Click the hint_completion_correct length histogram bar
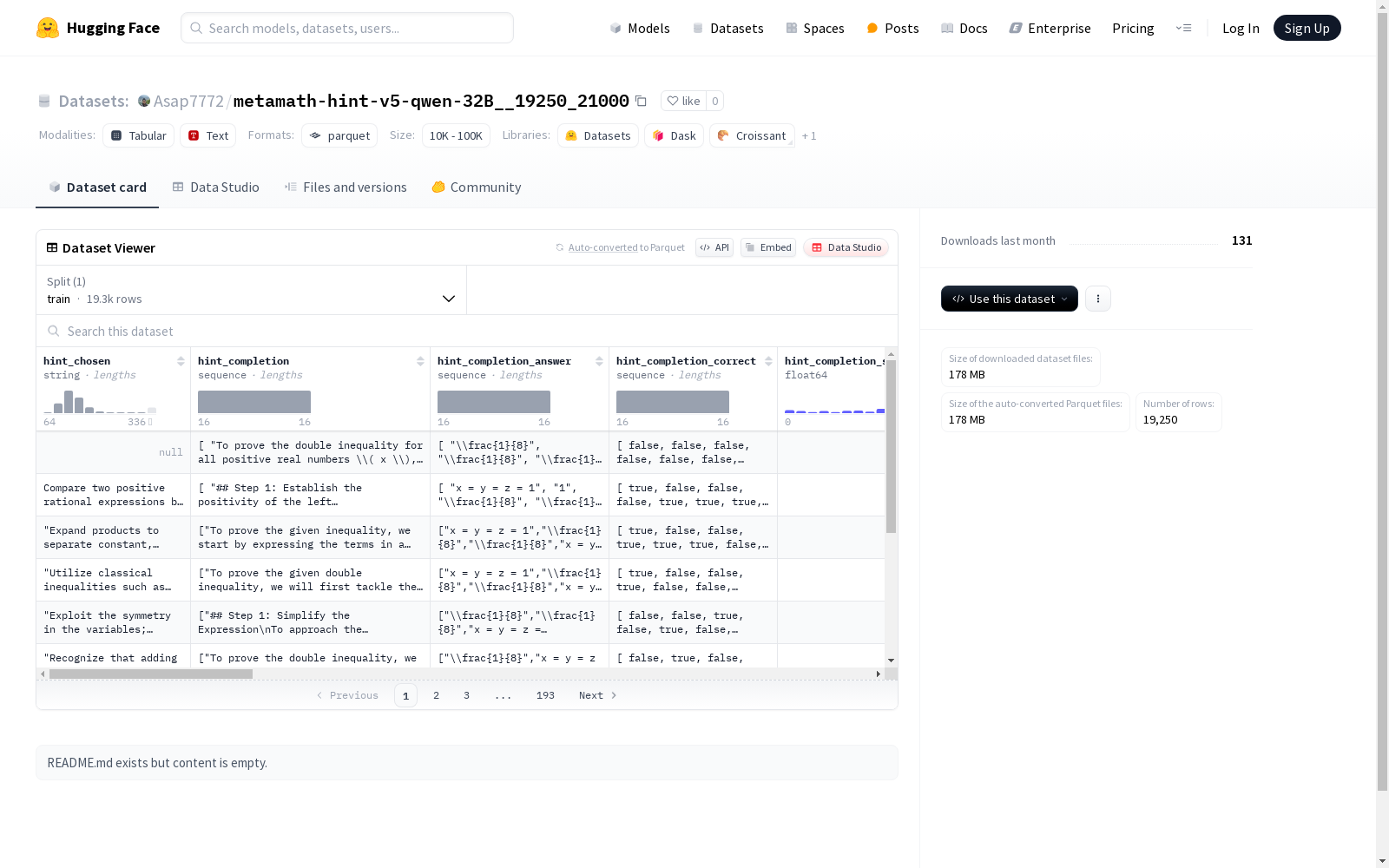The image size is (1389, 868). point(673,402)
